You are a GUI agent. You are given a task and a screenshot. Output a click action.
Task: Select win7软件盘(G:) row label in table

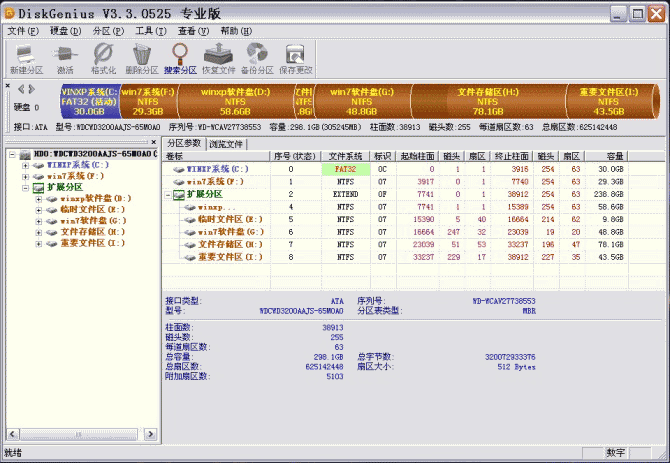click(230, 232)
